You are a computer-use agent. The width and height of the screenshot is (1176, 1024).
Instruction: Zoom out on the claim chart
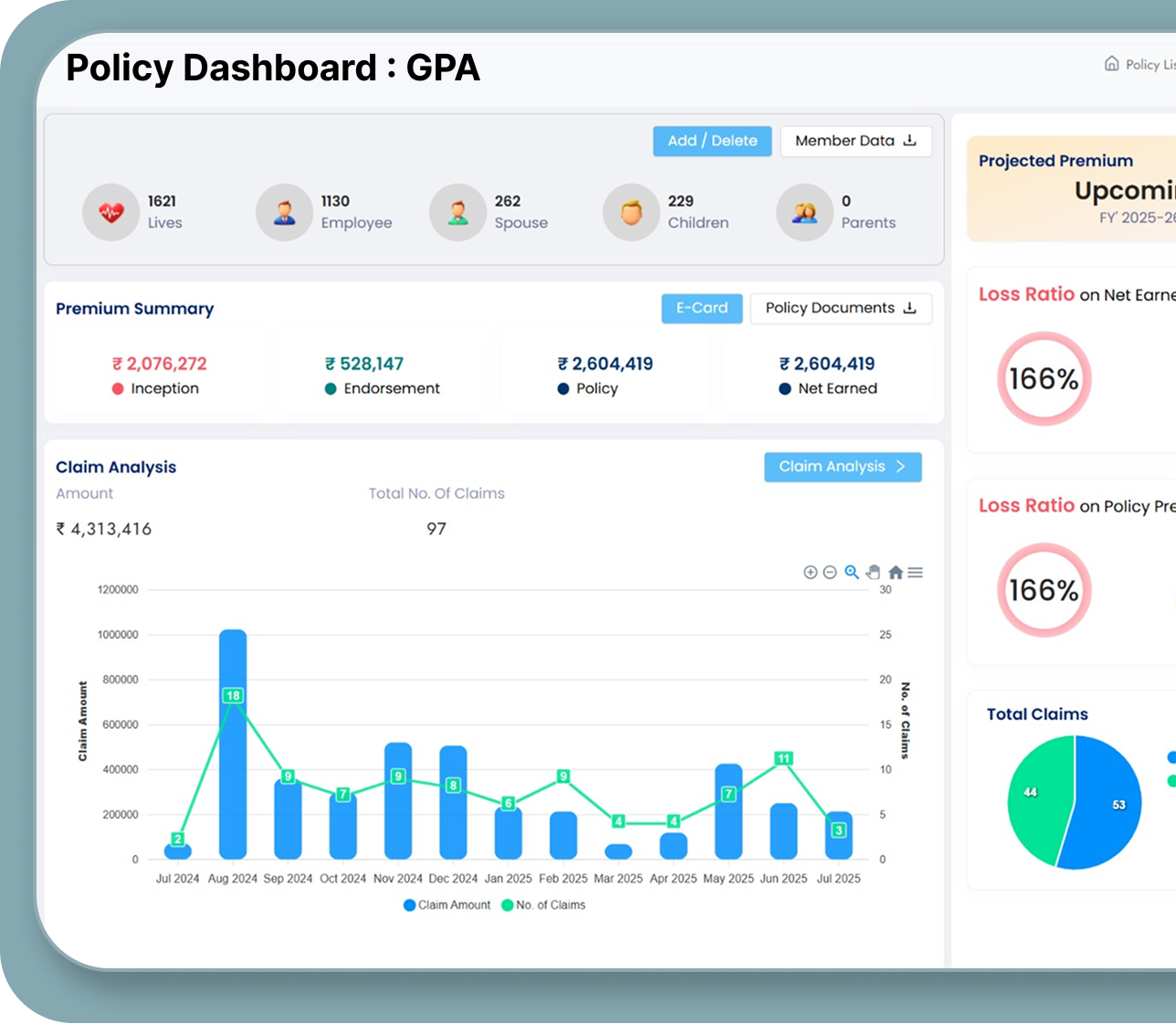(x=829, y=572)
